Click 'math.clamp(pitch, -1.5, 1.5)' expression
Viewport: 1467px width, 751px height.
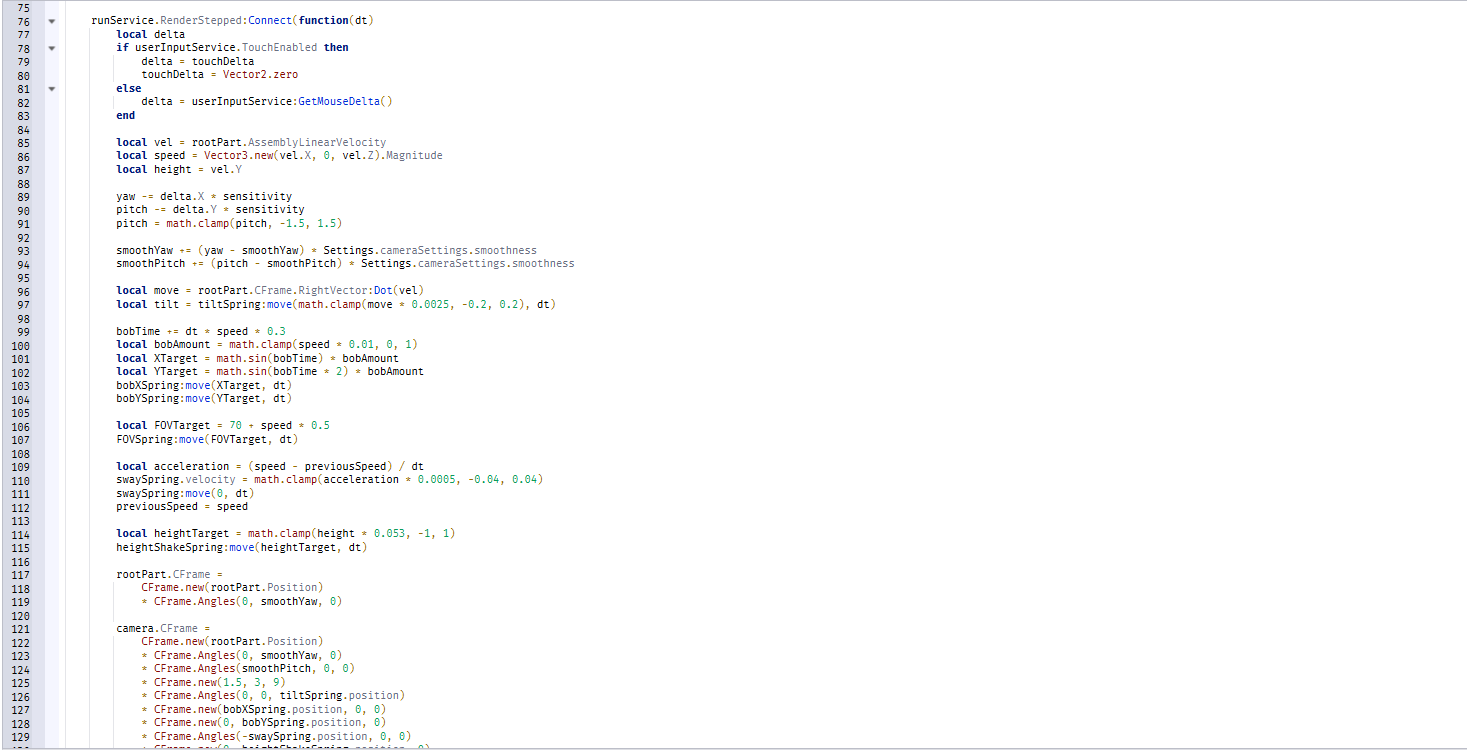pos(254,223)
